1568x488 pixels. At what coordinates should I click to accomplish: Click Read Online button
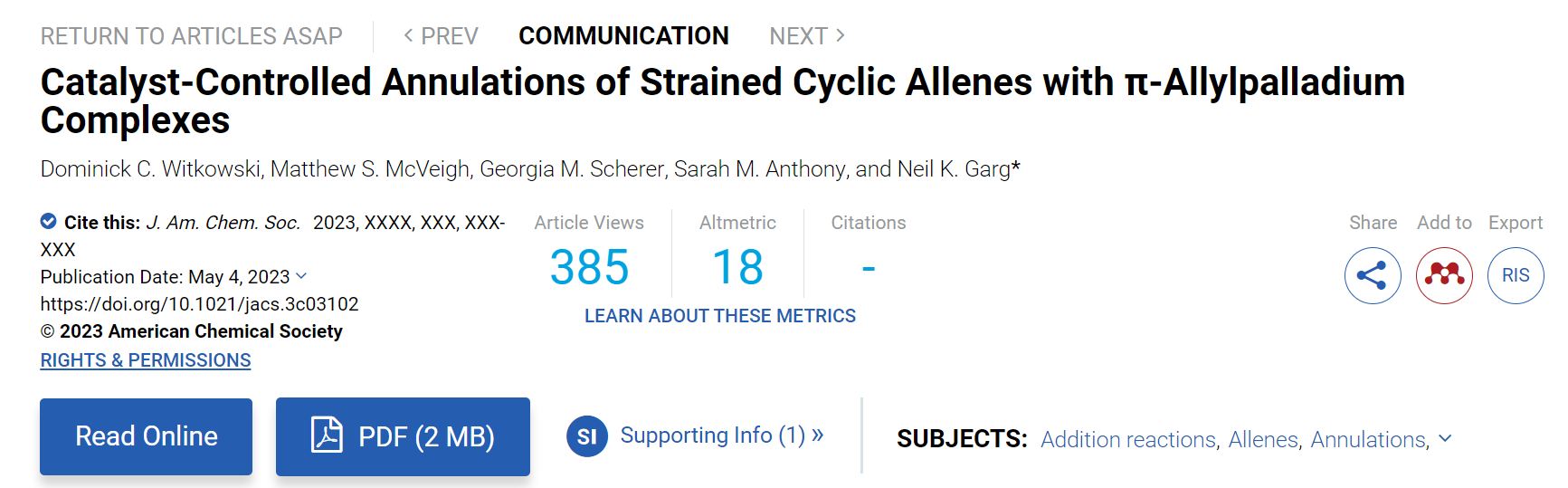click(147, 436)
